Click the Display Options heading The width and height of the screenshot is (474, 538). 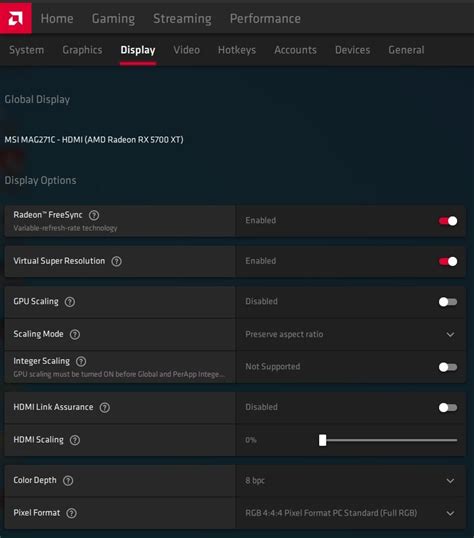pos(40,180)
